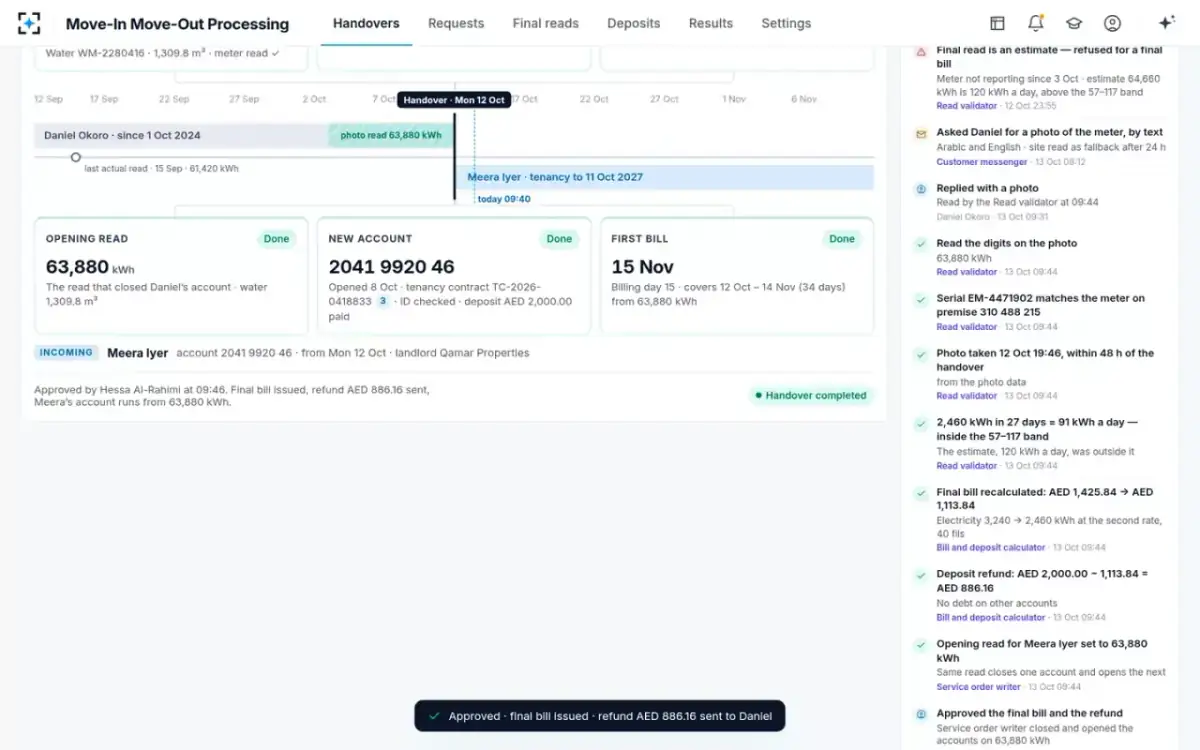
Task: Click the check icon beside "Opening read for Meera Iyer"
Action: click(x=921, y=645)
